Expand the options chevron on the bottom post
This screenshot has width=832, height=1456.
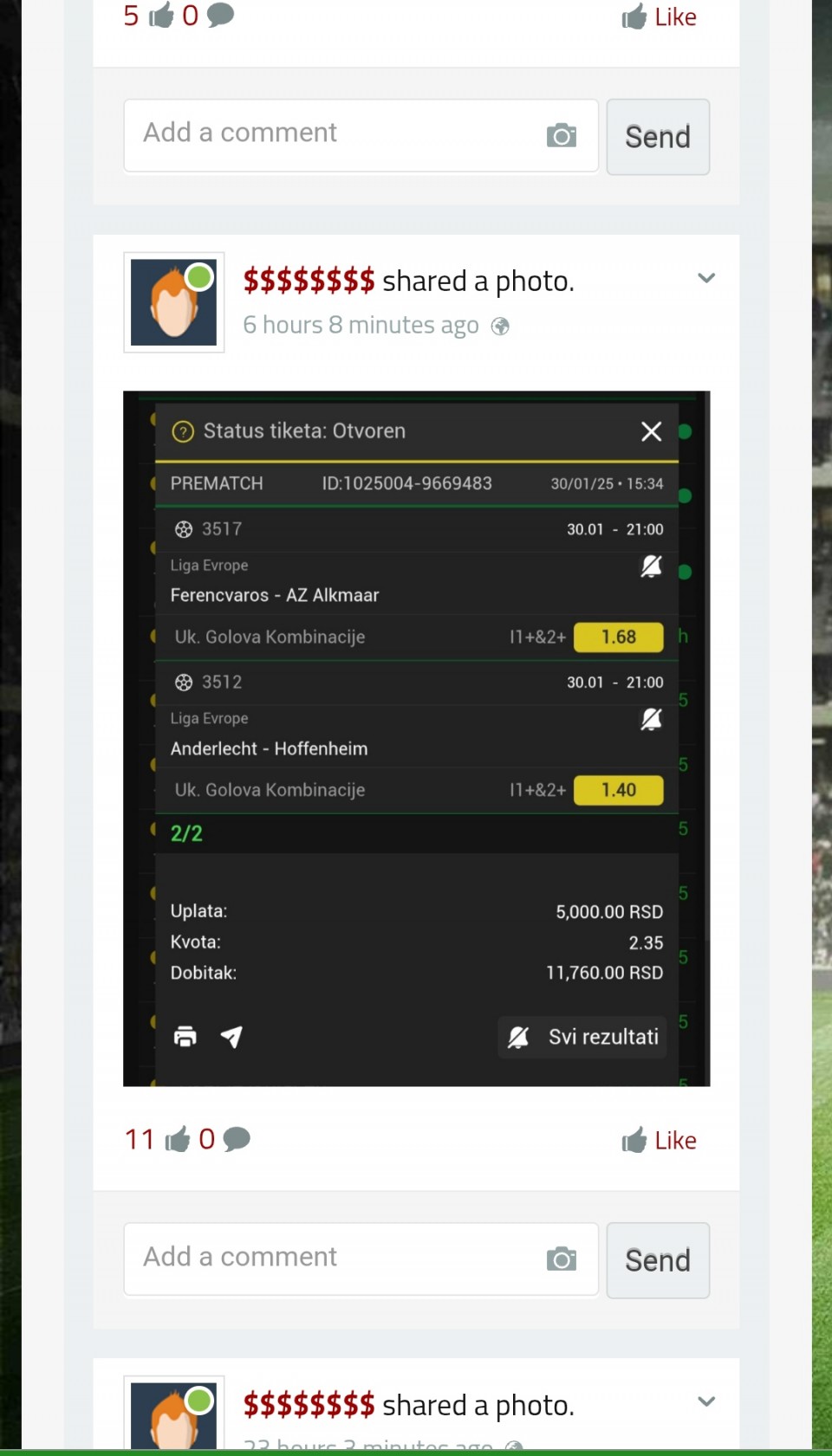[706, 1401]
